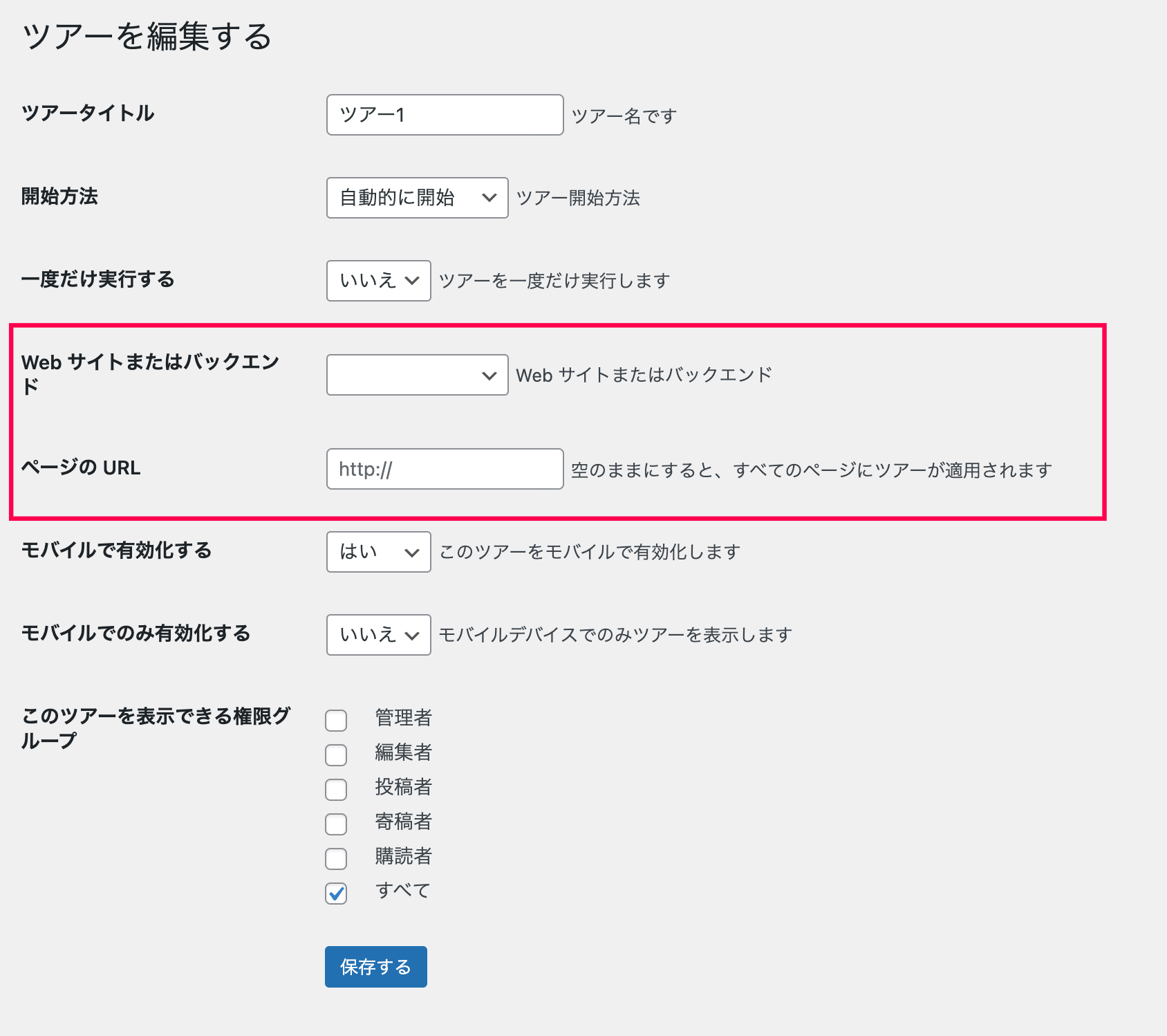Click the 空のままにすると URL hint text

pos(812,470)
